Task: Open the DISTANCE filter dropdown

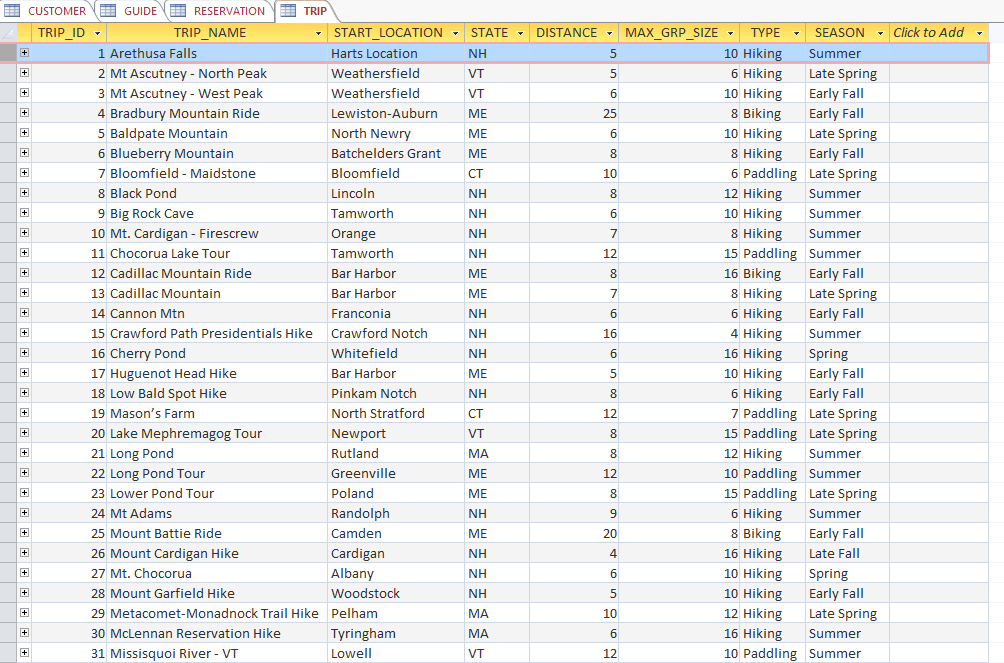Action: [607, 33]
